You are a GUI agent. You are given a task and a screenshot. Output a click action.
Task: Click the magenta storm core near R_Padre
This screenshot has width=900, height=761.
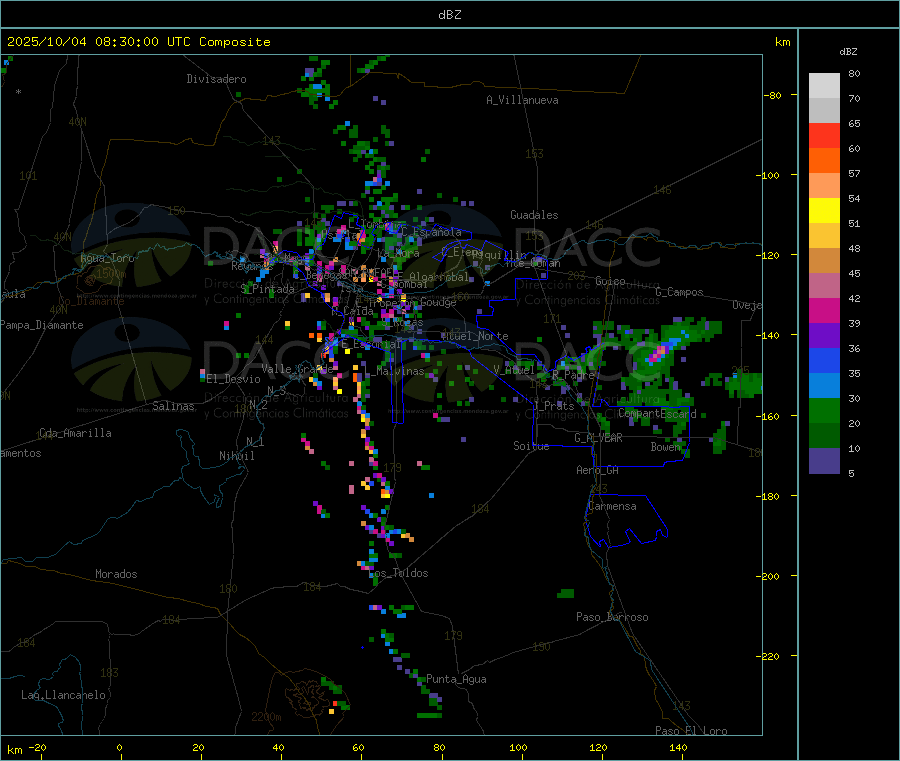pos(656,354)
